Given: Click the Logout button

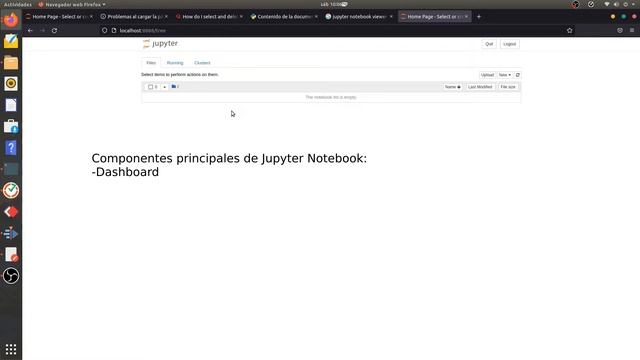Looking at the screenshot, I should (x=509, y=44).
